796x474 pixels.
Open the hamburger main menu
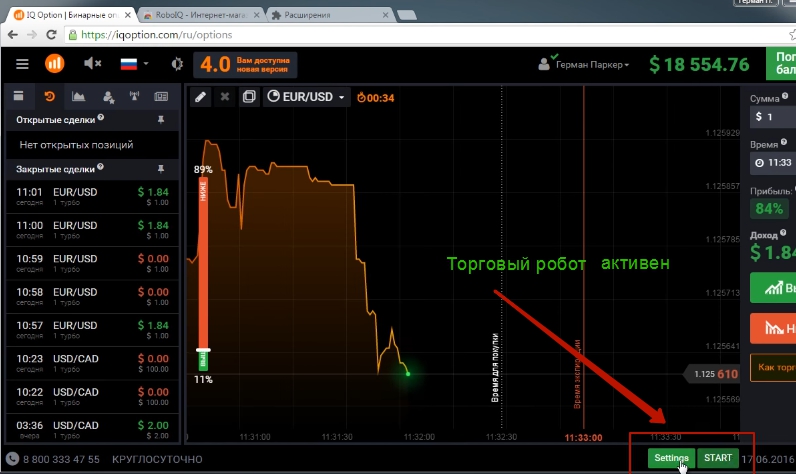(x=22, y=64)
